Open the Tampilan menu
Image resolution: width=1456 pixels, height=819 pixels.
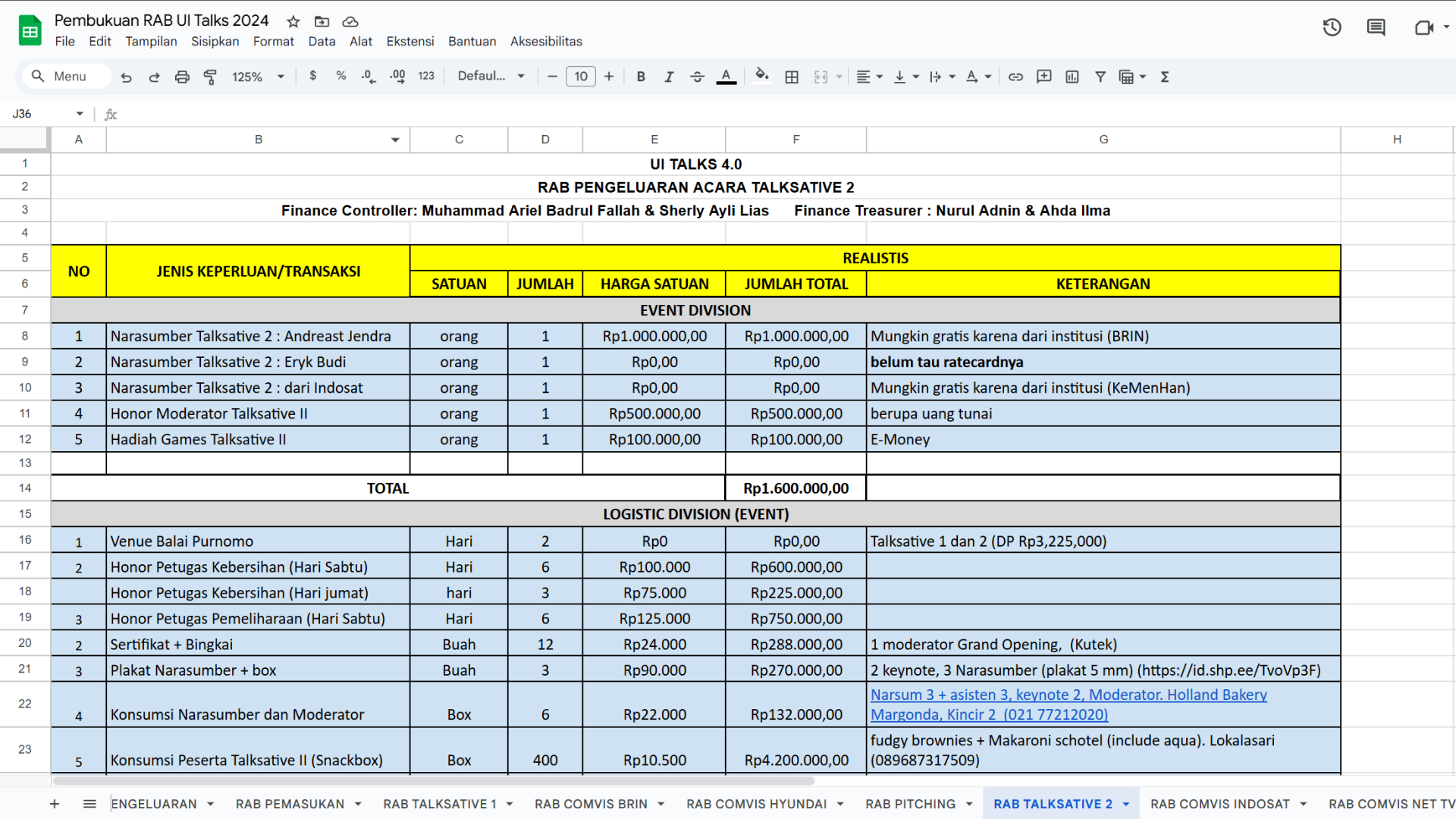click(x=151, y=42)
